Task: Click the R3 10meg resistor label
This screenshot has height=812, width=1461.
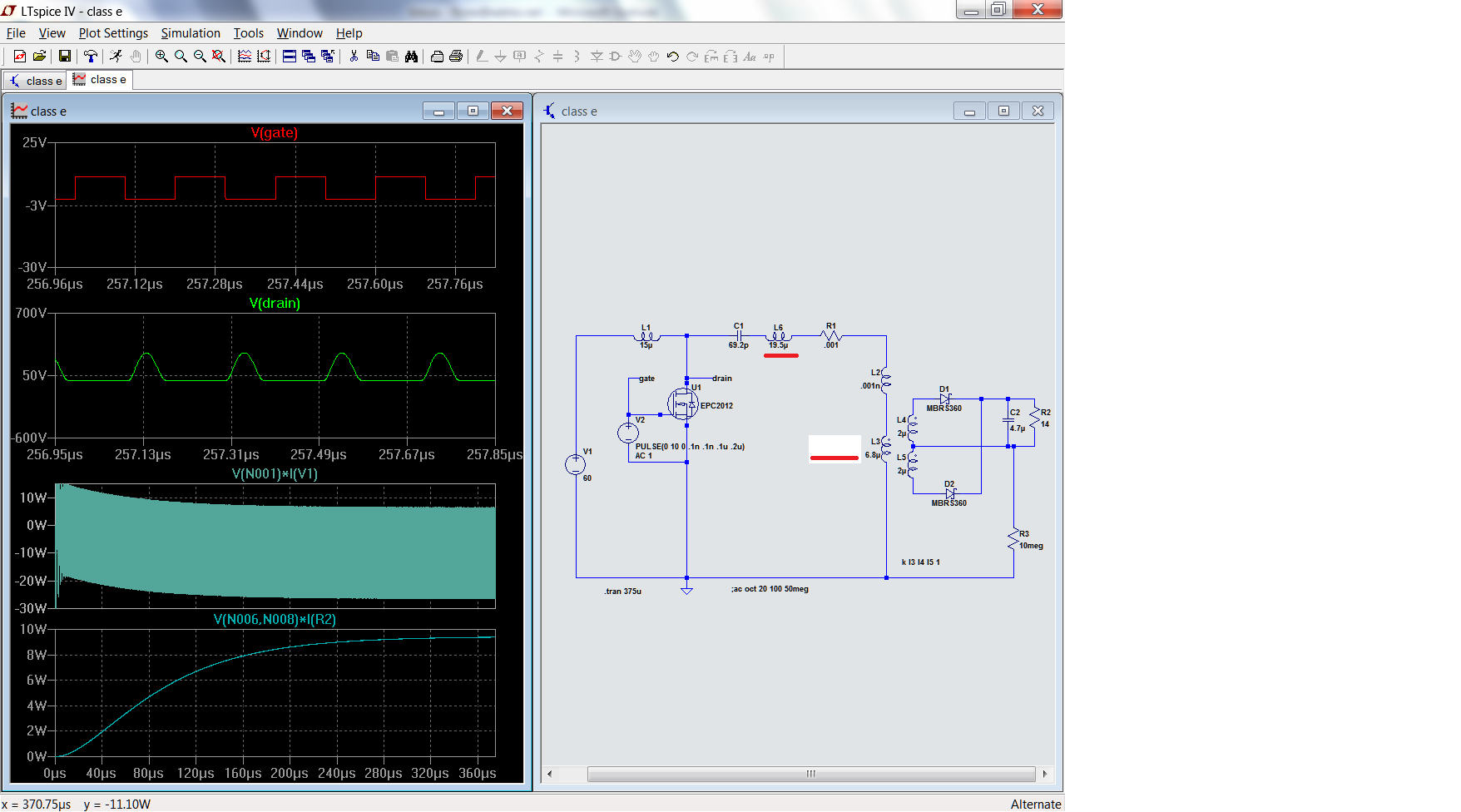Action: [1031, 546]
